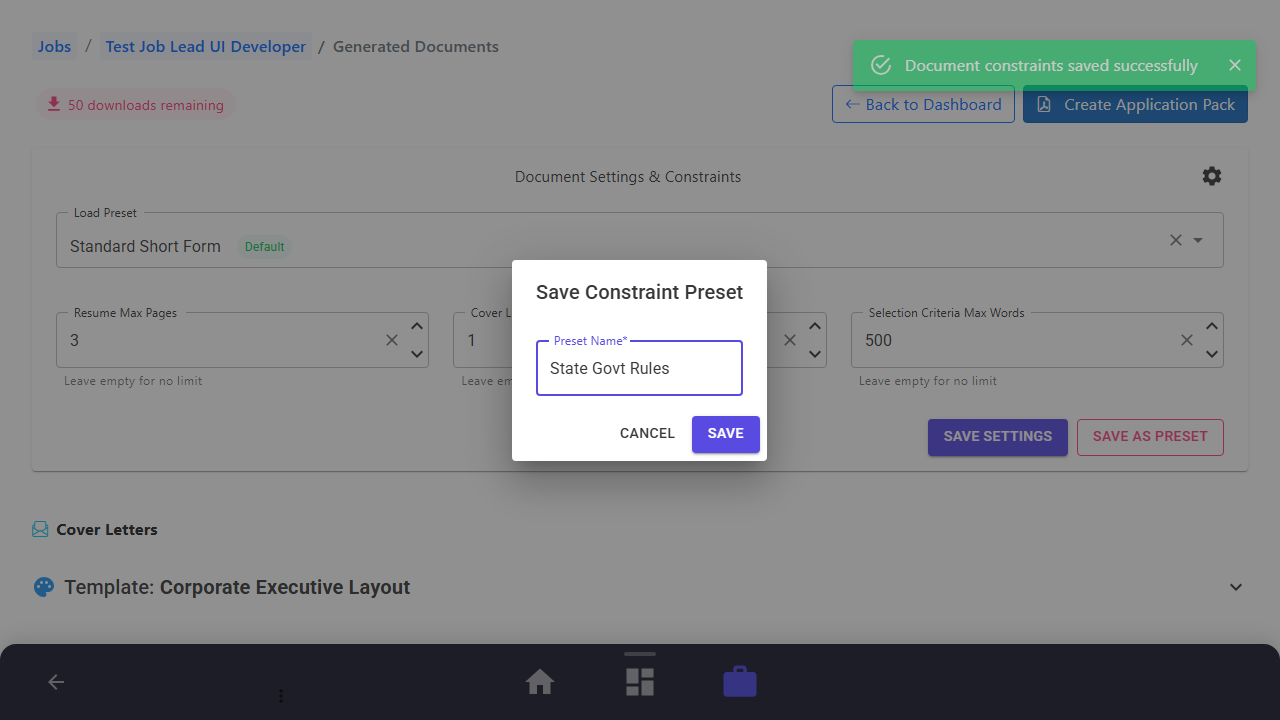Expand the Template: Corporate Executive Layout section
The height and width of the screenshot is (720, 1280).
[x=1236, y=587]
